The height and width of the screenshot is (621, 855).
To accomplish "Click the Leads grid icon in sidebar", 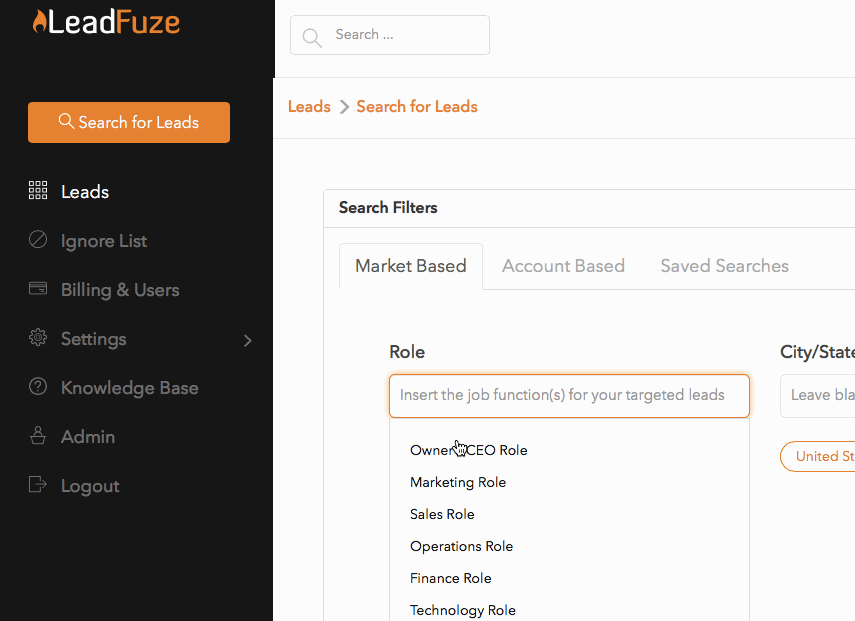I will tap(38, 190).
